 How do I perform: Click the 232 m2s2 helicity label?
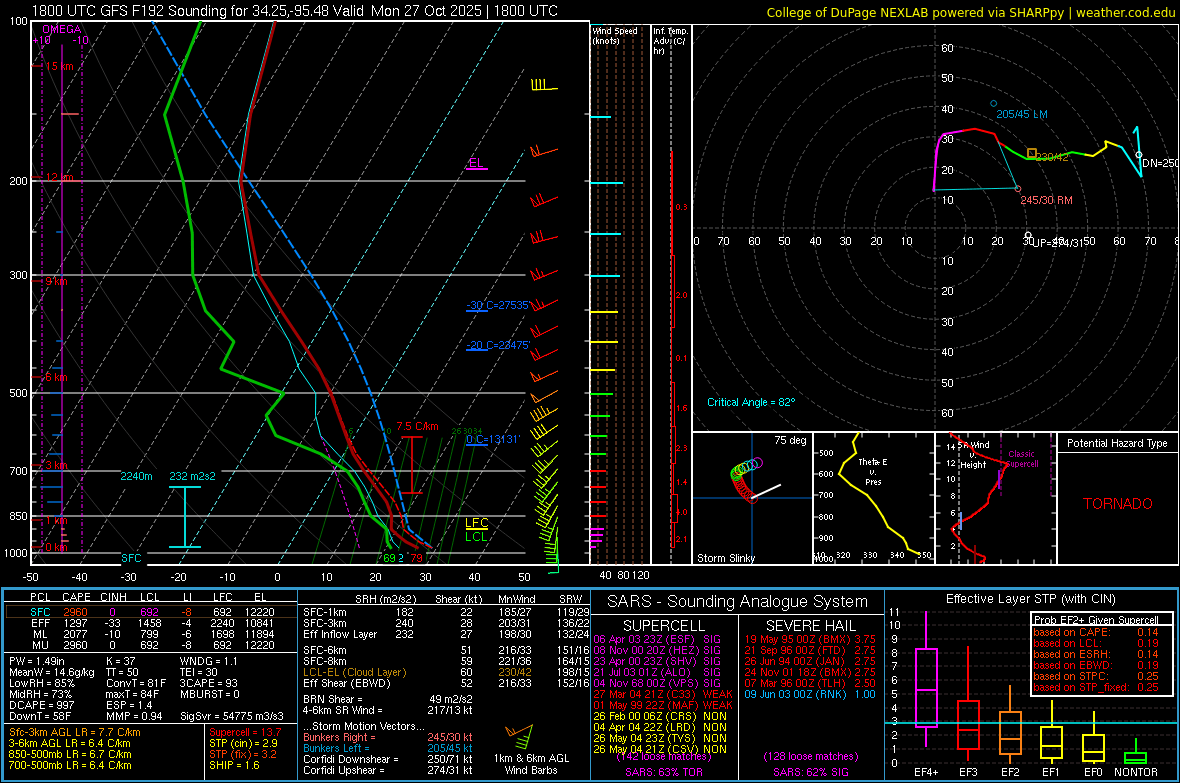click(193, 477)
